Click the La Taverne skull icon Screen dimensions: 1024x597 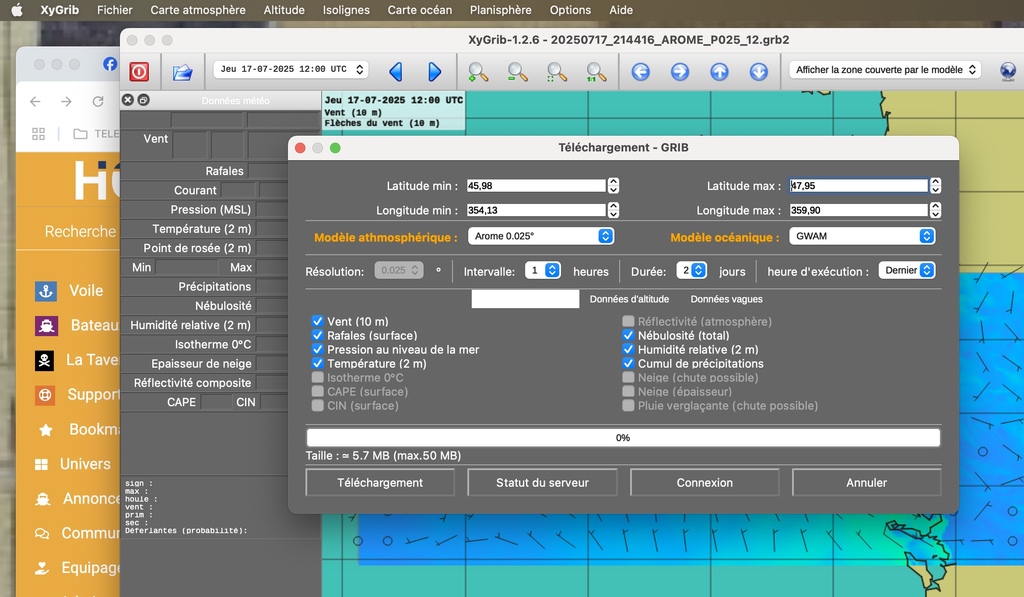point(44,360)
